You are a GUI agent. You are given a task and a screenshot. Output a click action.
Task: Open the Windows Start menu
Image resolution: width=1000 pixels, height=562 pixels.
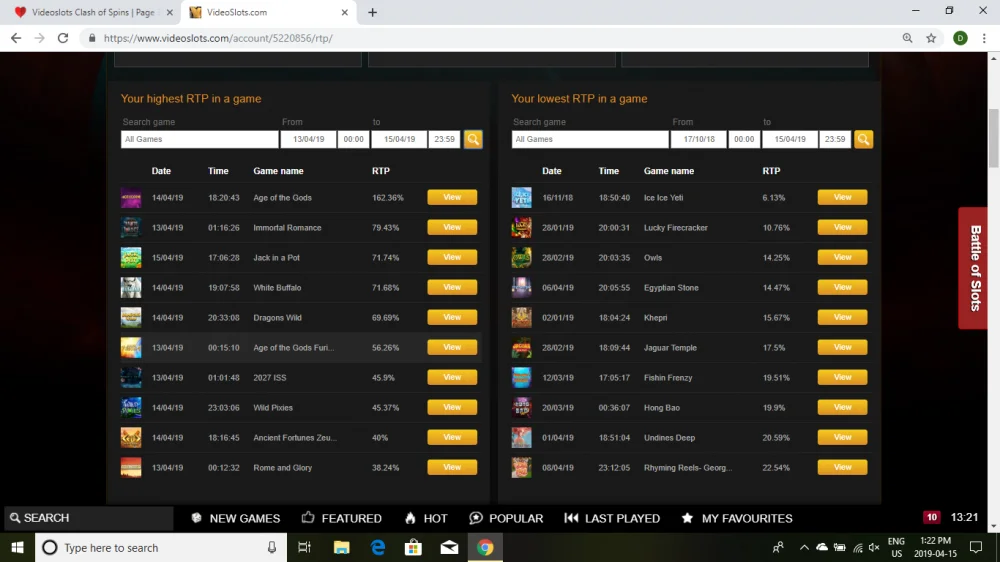[x=17, y=547]
